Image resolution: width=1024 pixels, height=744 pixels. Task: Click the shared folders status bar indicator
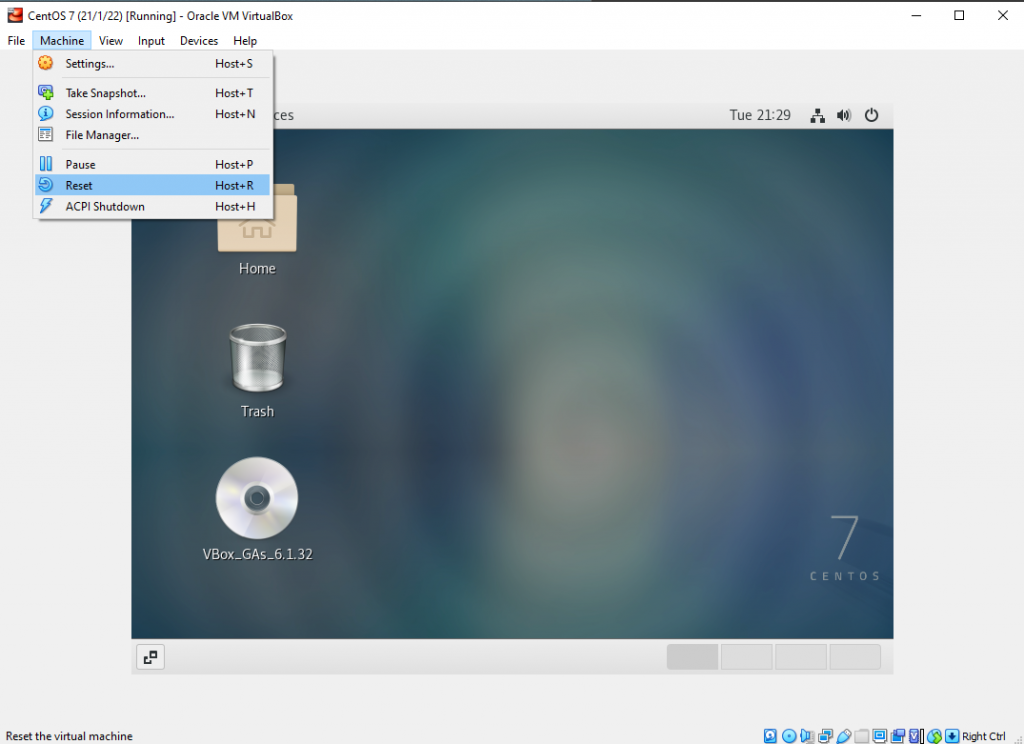click(x=861, y=736)
